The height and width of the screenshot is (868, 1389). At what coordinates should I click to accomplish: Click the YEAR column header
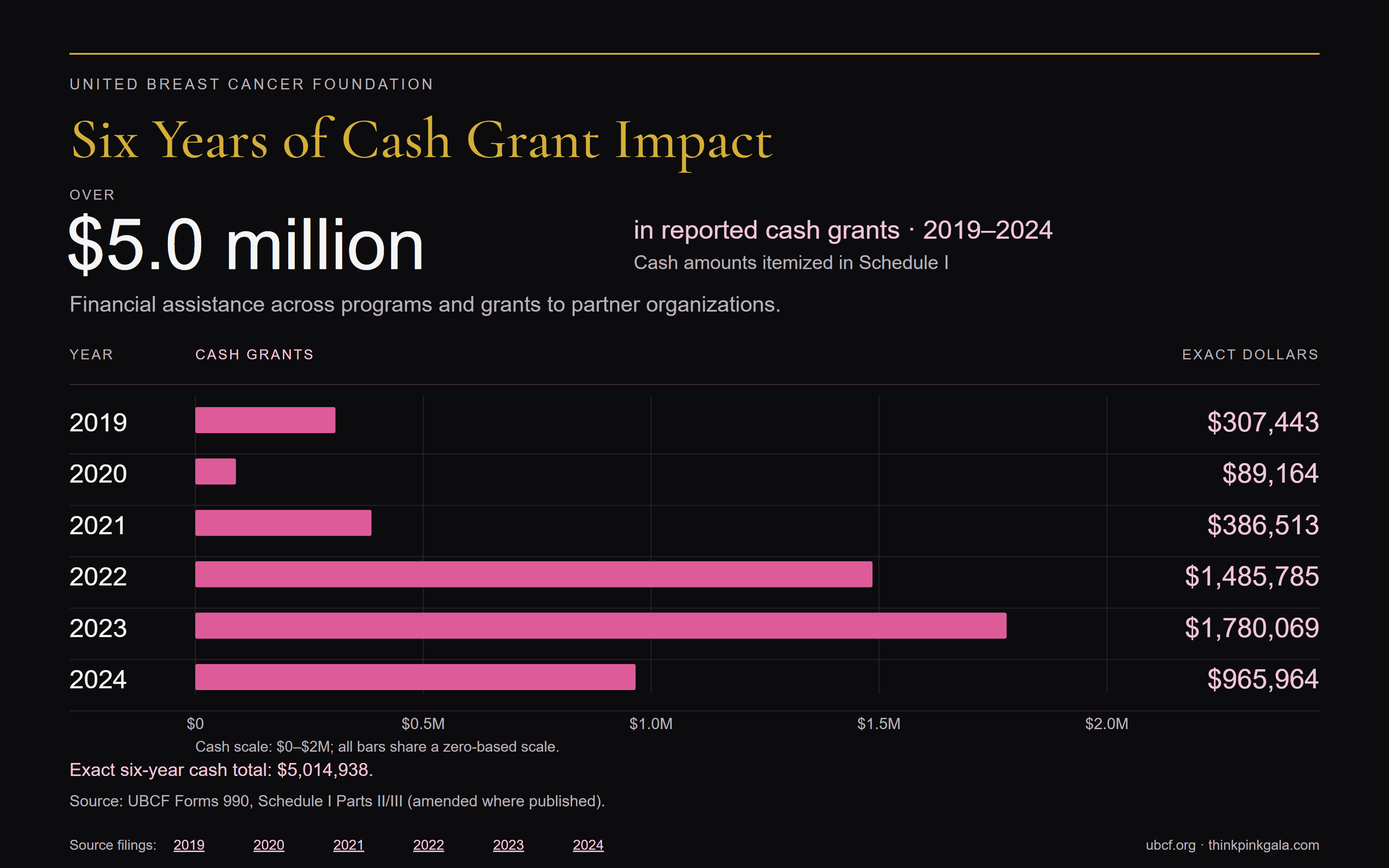point(91,355)
